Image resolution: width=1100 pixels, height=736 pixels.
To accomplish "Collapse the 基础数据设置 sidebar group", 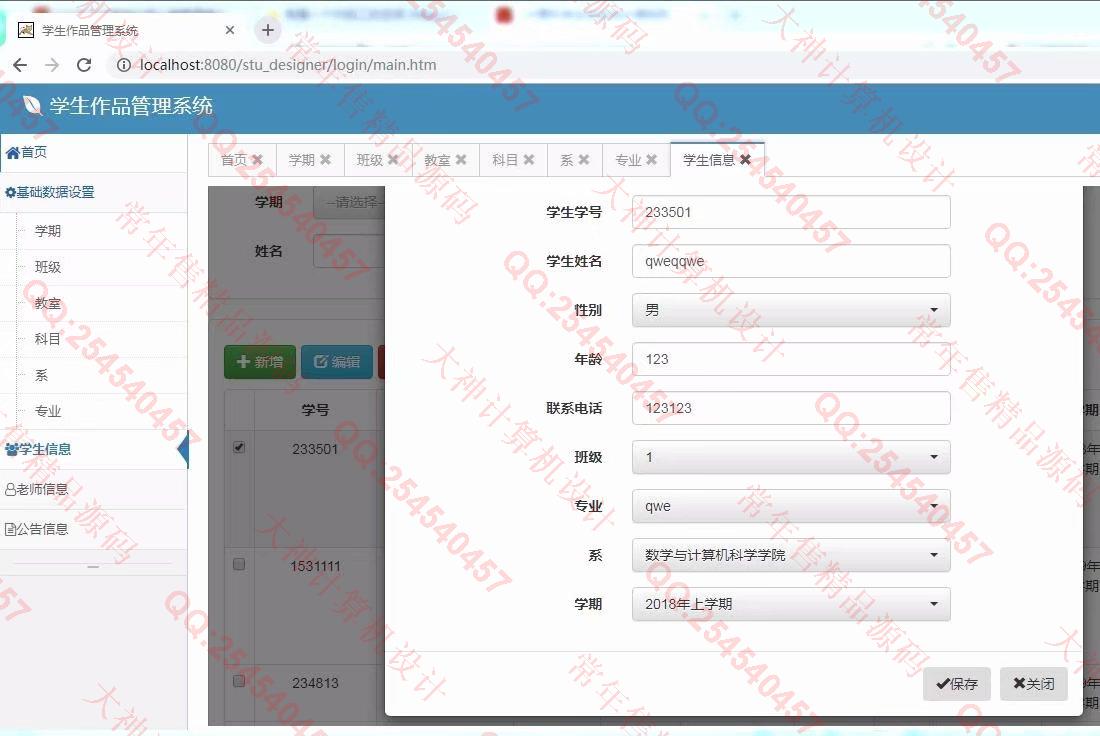I will [94, 192].
